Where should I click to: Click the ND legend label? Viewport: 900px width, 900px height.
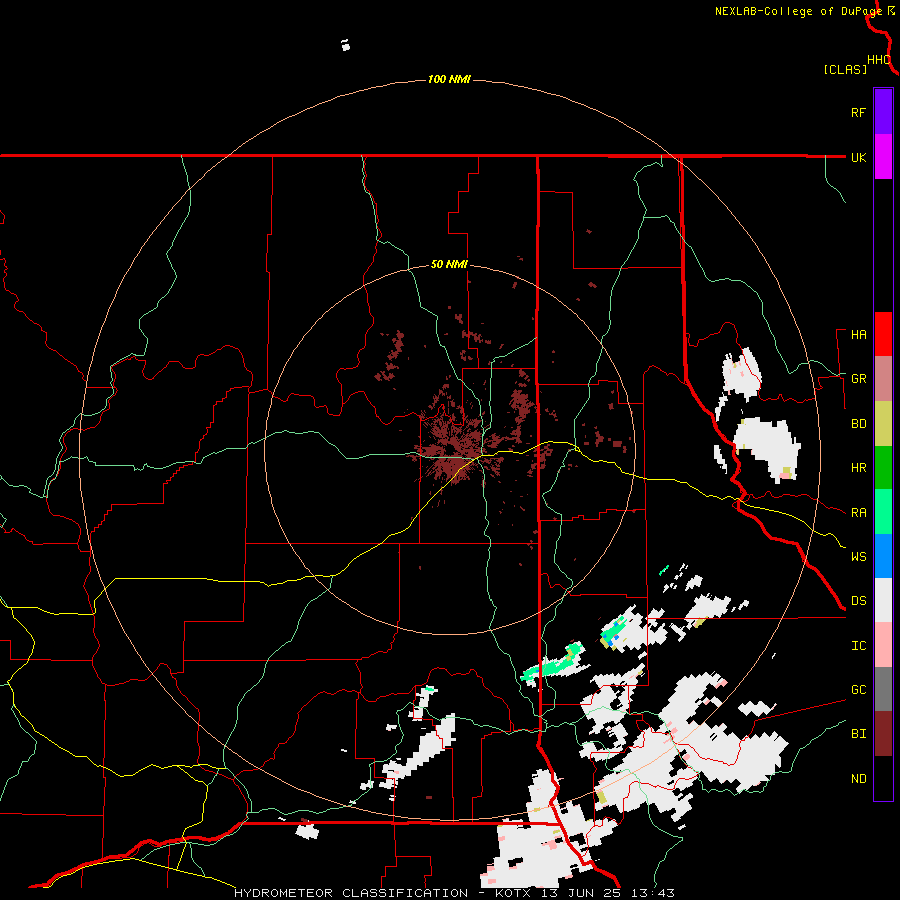858,778
